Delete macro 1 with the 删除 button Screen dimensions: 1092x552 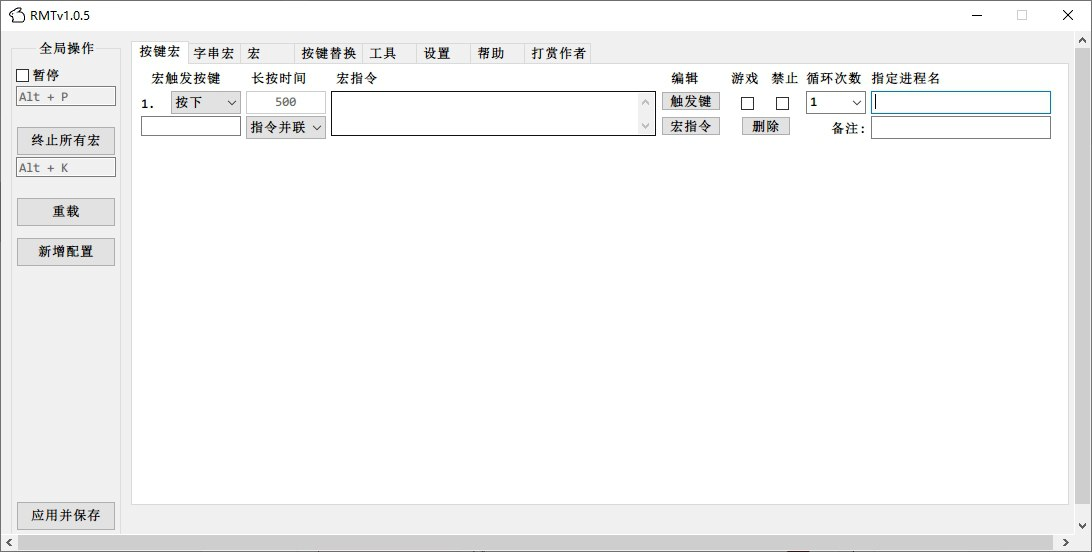[x=765, y=127]
